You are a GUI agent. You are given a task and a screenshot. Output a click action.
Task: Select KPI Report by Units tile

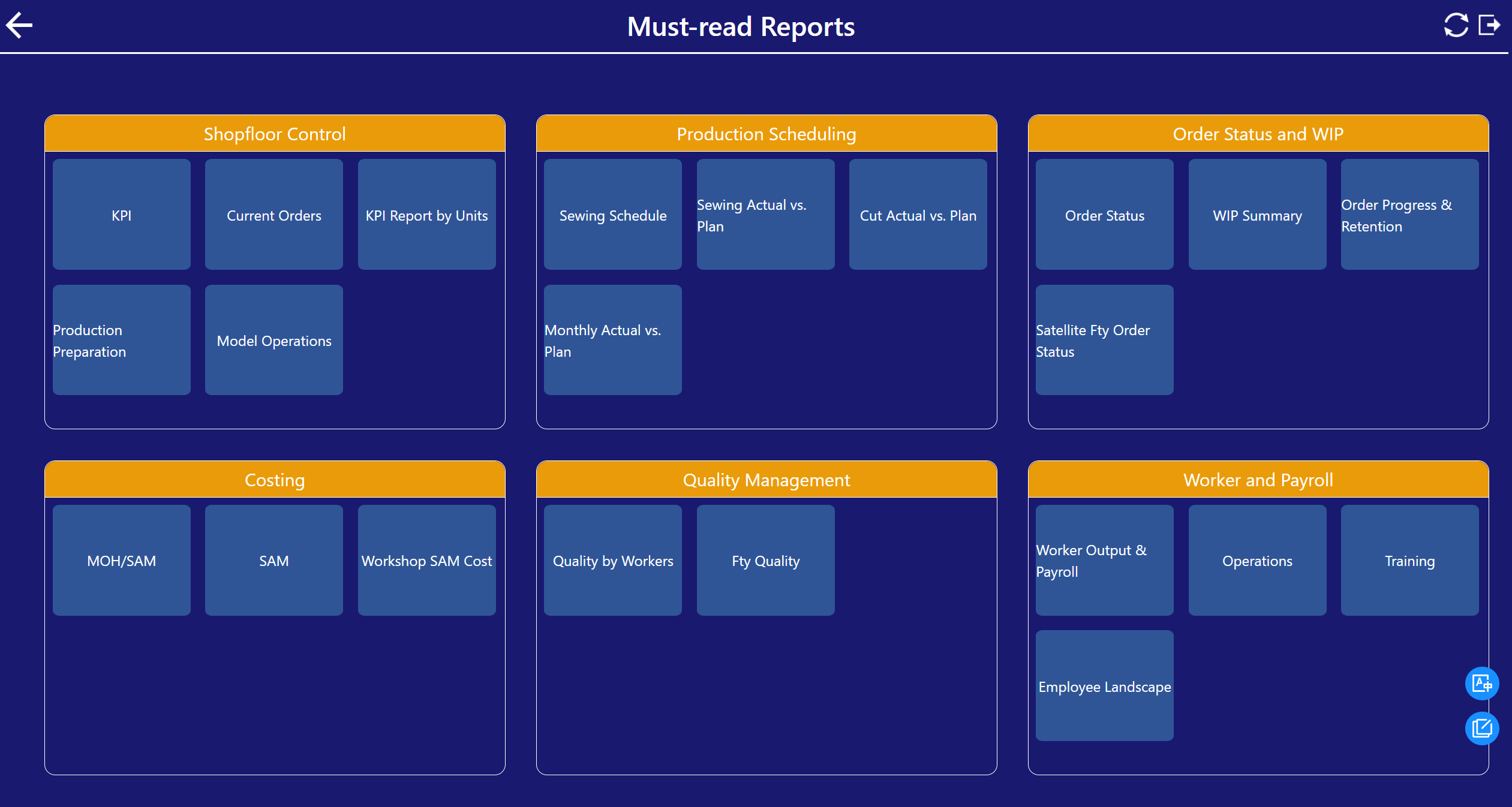(x=426, y=215)
